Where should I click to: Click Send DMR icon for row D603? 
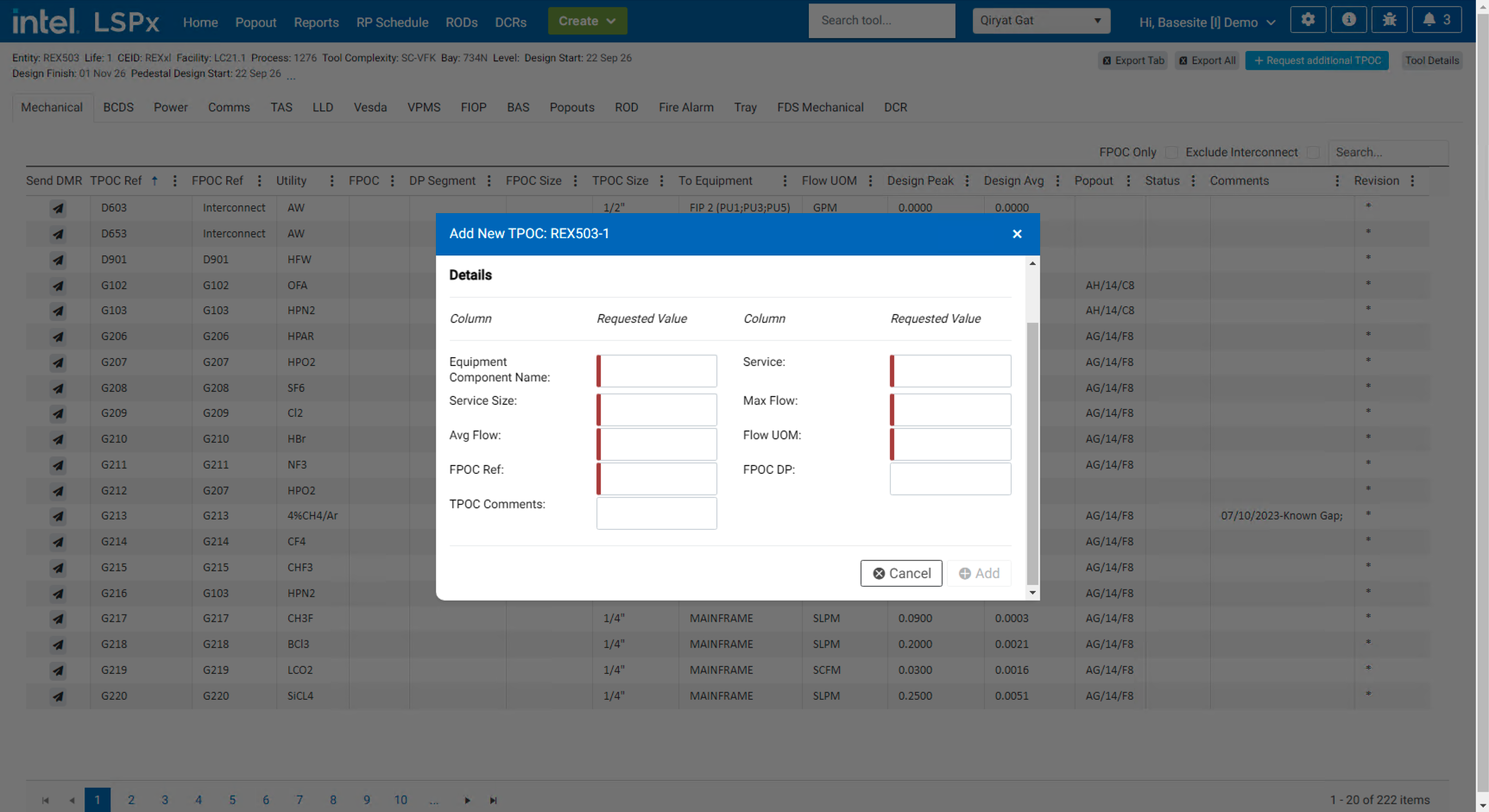[x=58, y=208]
